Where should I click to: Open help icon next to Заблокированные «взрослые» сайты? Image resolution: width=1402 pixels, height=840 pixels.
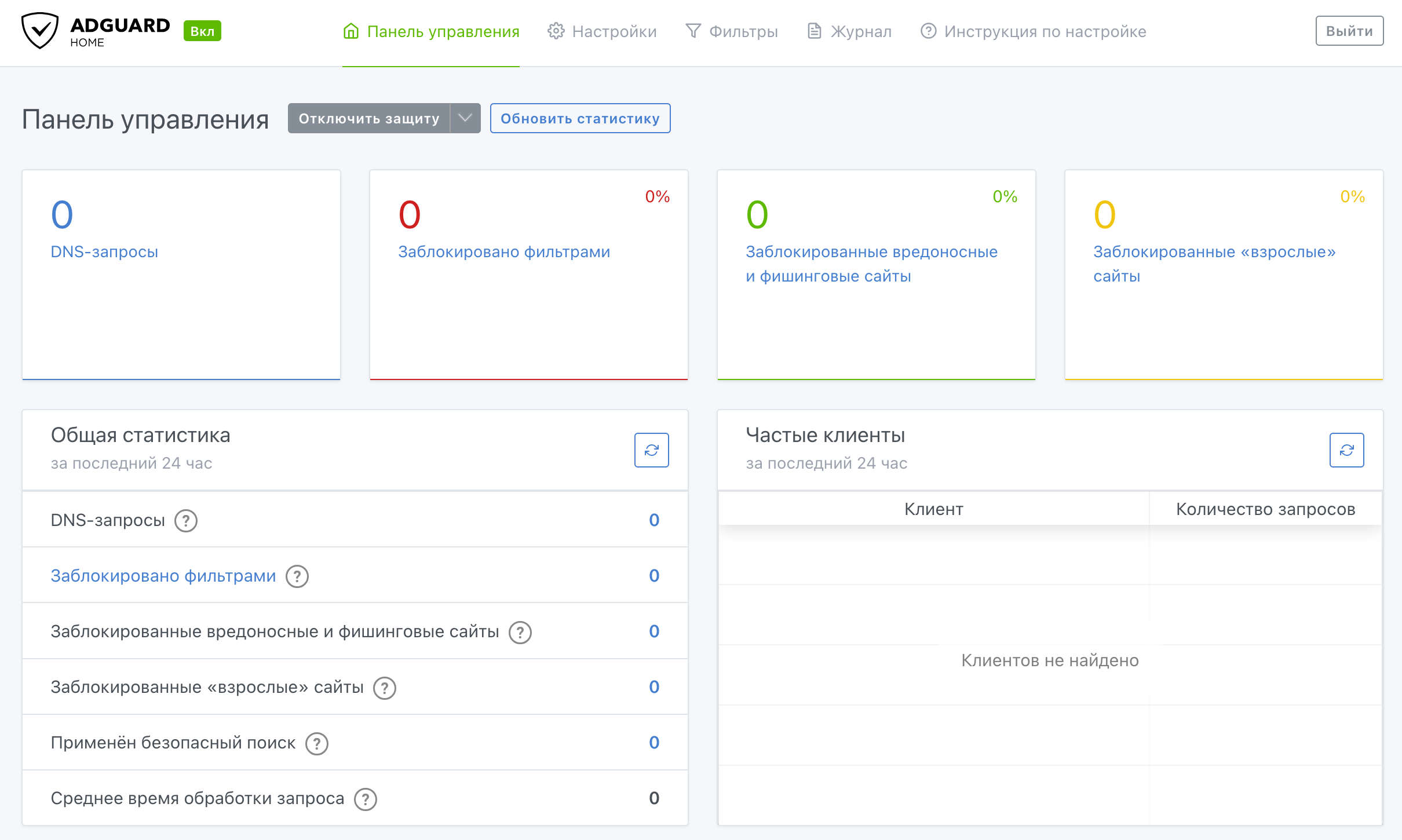coord(385,688)
